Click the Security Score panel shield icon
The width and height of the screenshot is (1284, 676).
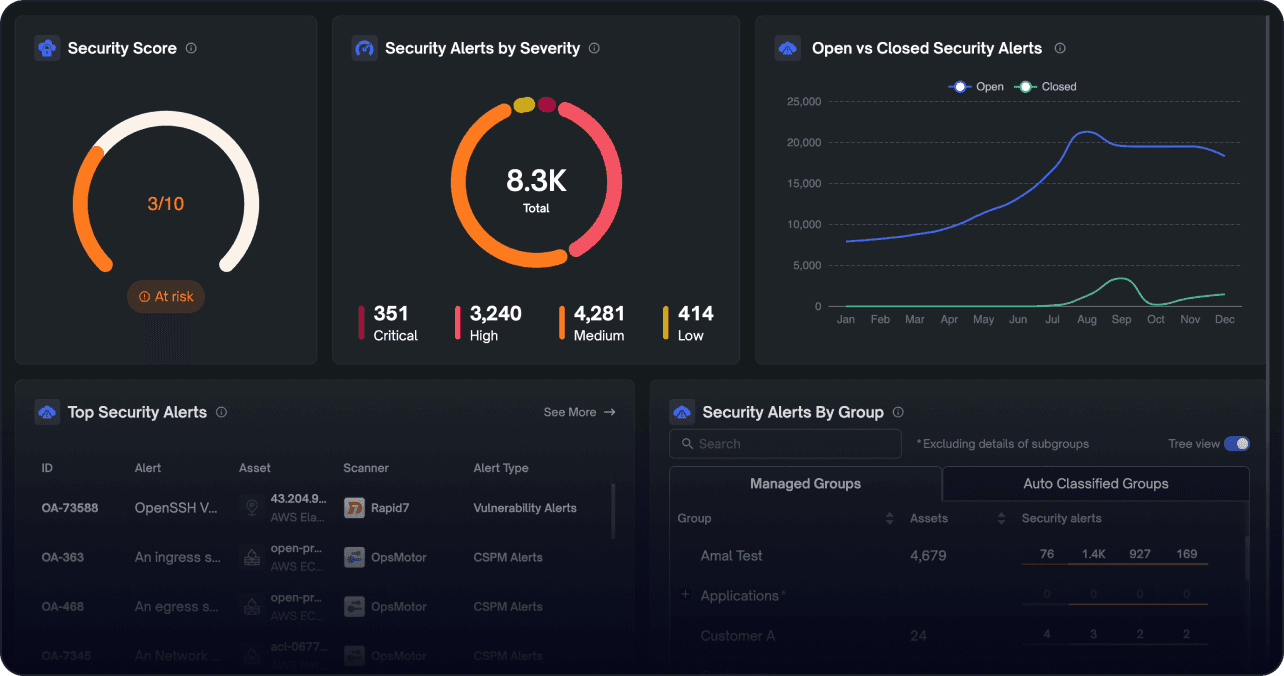tap(47, 48)
